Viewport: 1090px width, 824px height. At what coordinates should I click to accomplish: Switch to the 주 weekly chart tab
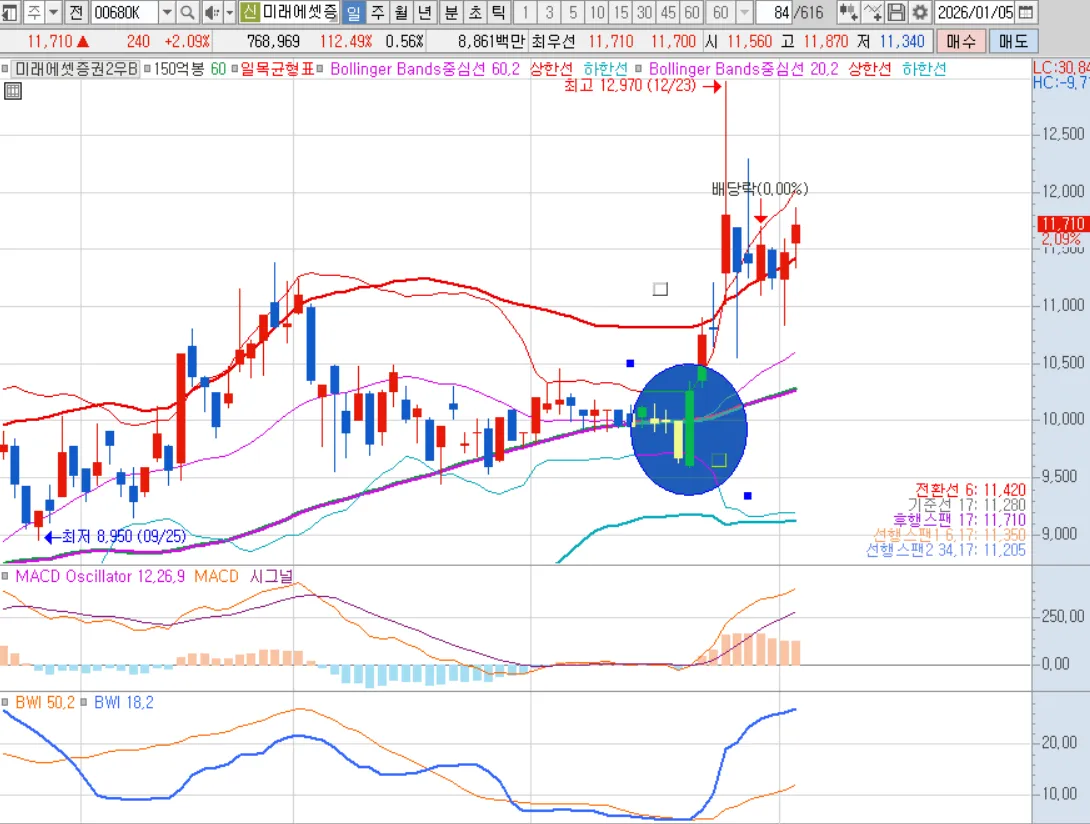tap(377, 13)
